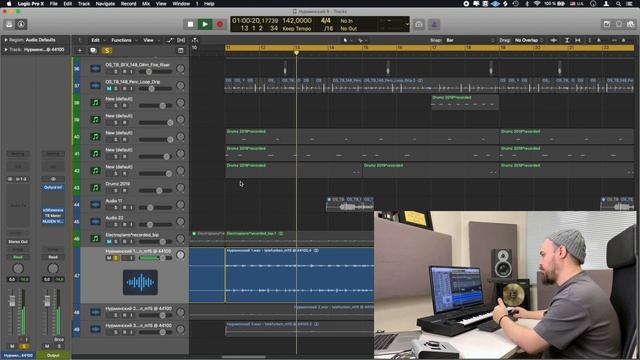Click the add track plus button
The width and height of the screenshot is (640, 360).
pyautogui.click(x=80, y=51)
